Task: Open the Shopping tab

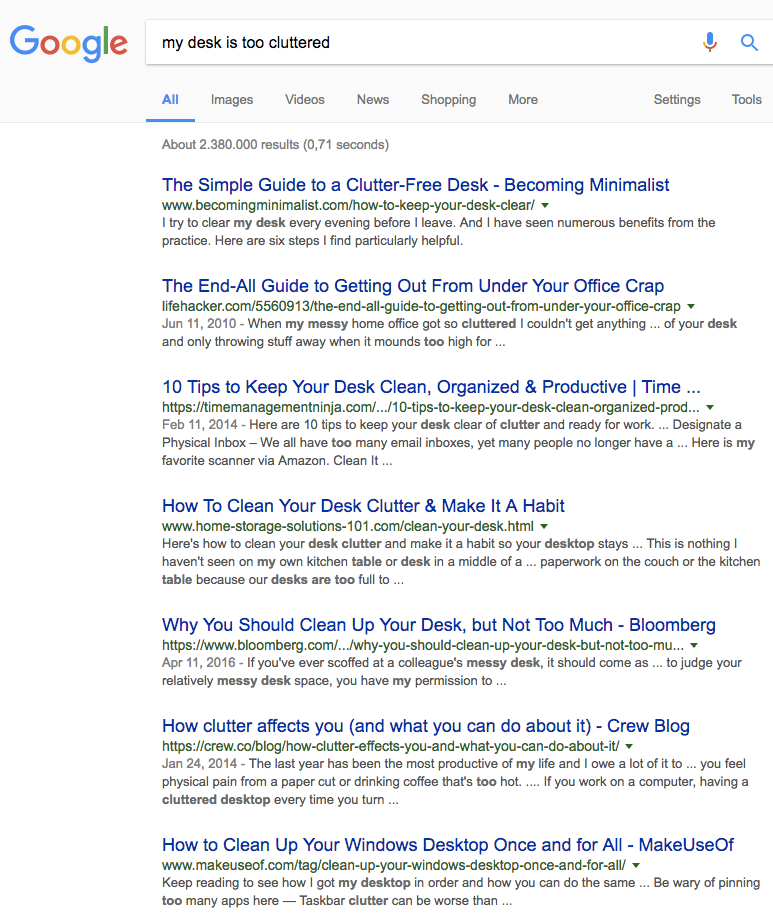Action: coord(448,100)
